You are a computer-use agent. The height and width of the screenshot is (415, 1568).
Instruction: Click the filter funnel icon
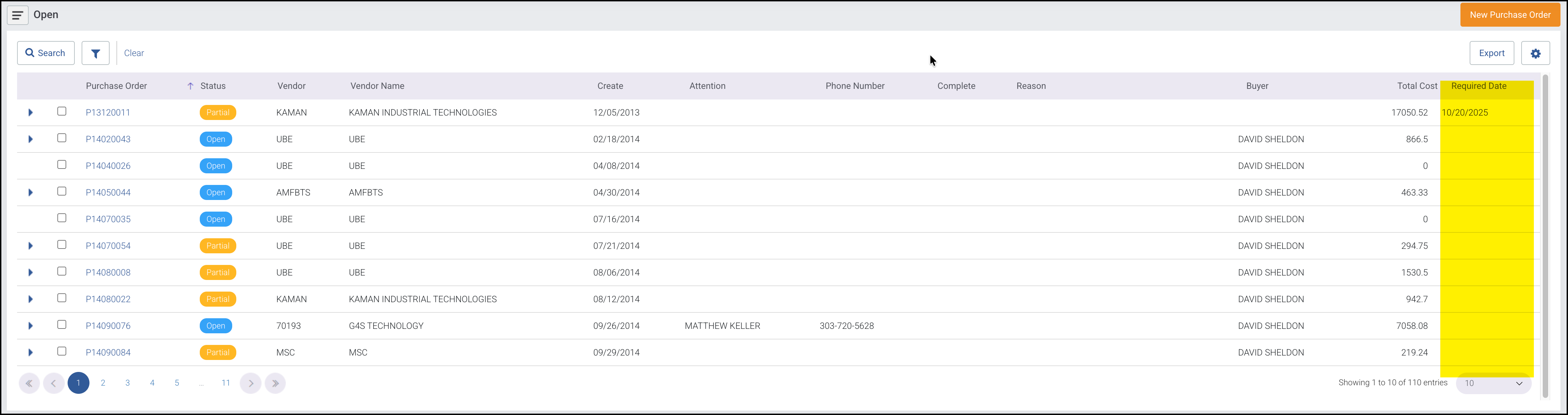96,54
